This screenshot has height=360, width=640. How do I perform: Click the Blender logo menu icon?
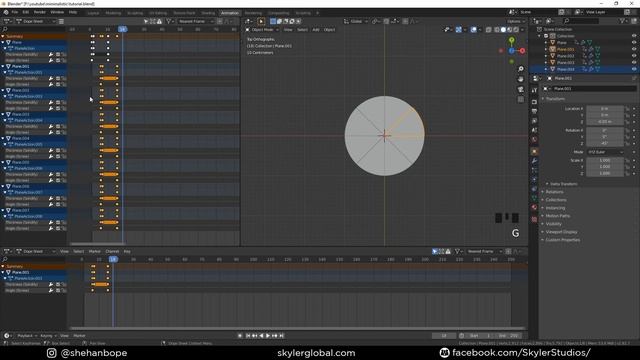click(6, 12)
